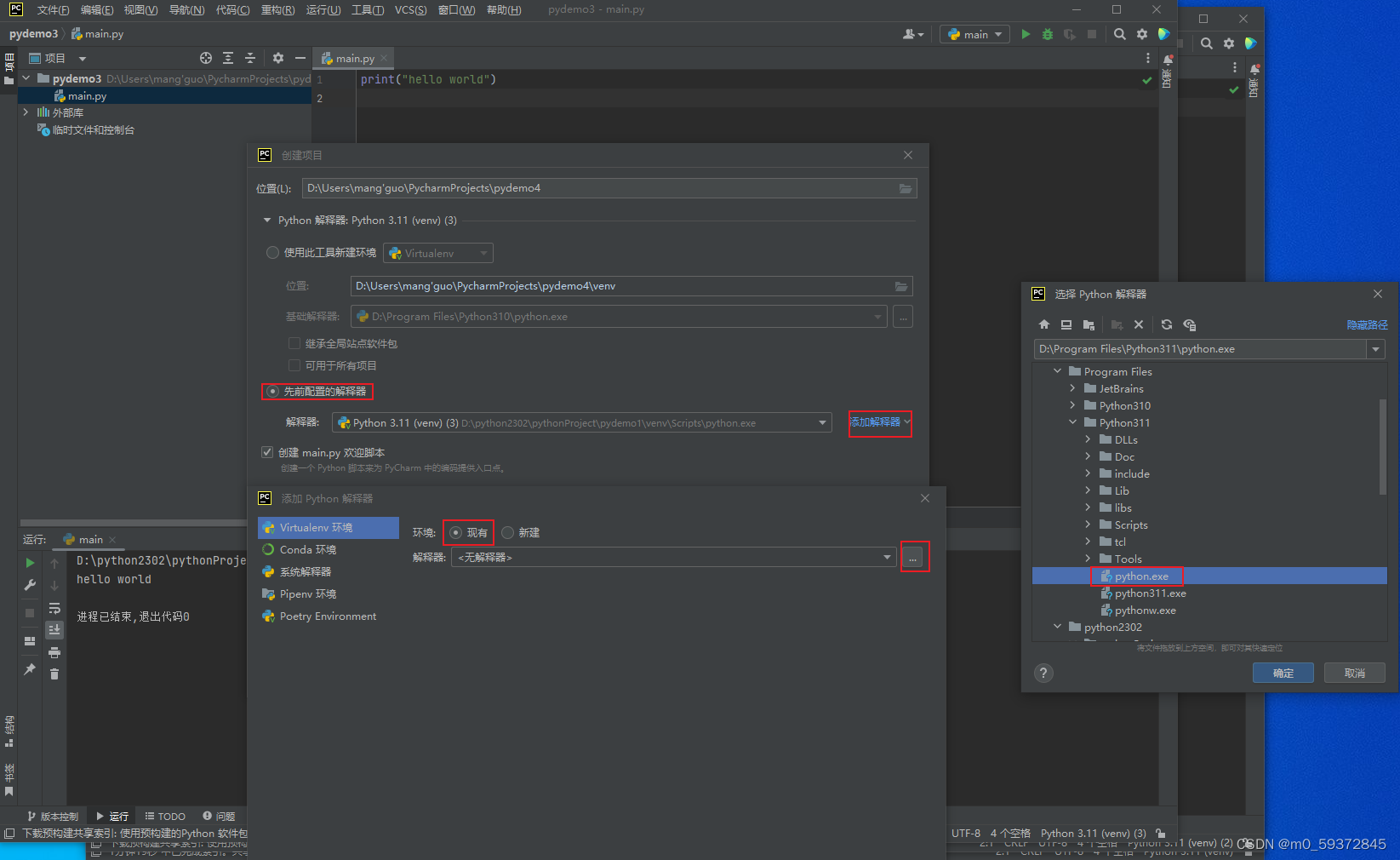
Task: Stop the process in the Run panel
Action: tap(30, 613)
